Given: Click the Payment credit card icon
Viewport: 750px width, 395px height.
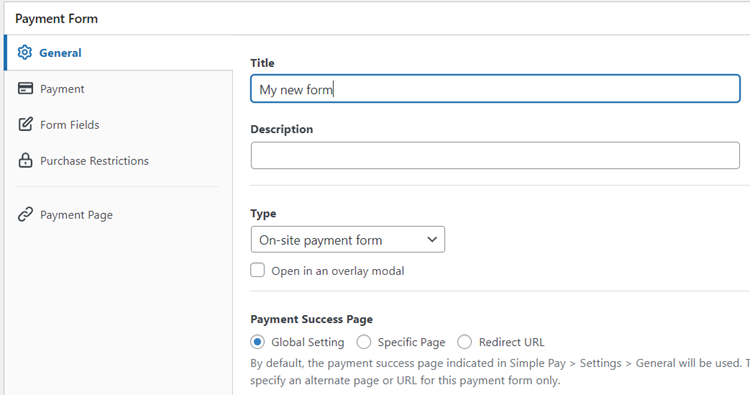Looking at the screenshot, I should pyautogui.click(x=25, y=88).
